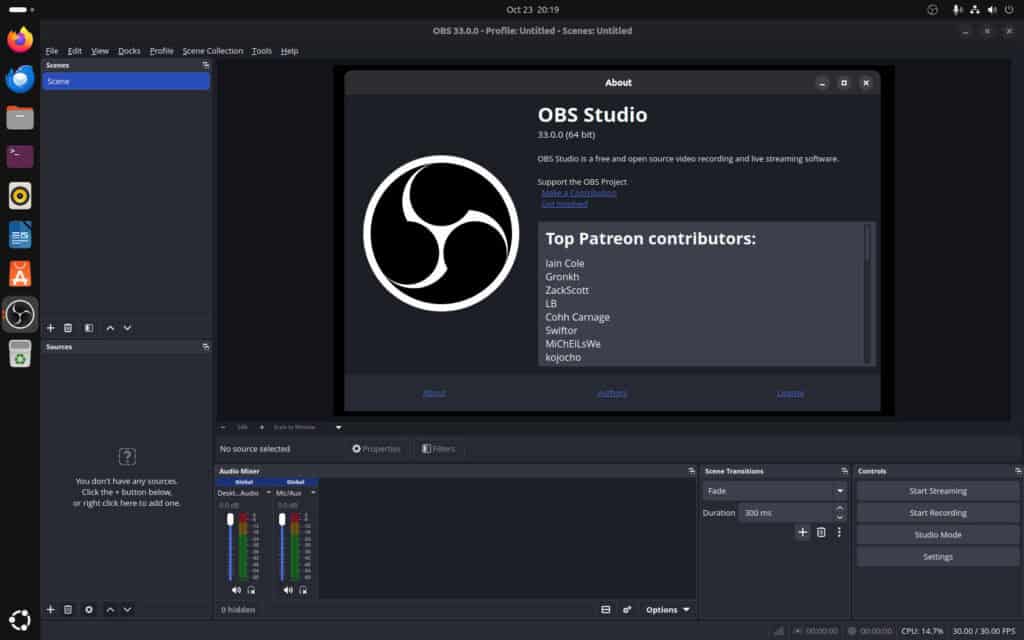Open the Edit menu
1024x640 pixels.
pyautogui.click(x=74, y=51)
